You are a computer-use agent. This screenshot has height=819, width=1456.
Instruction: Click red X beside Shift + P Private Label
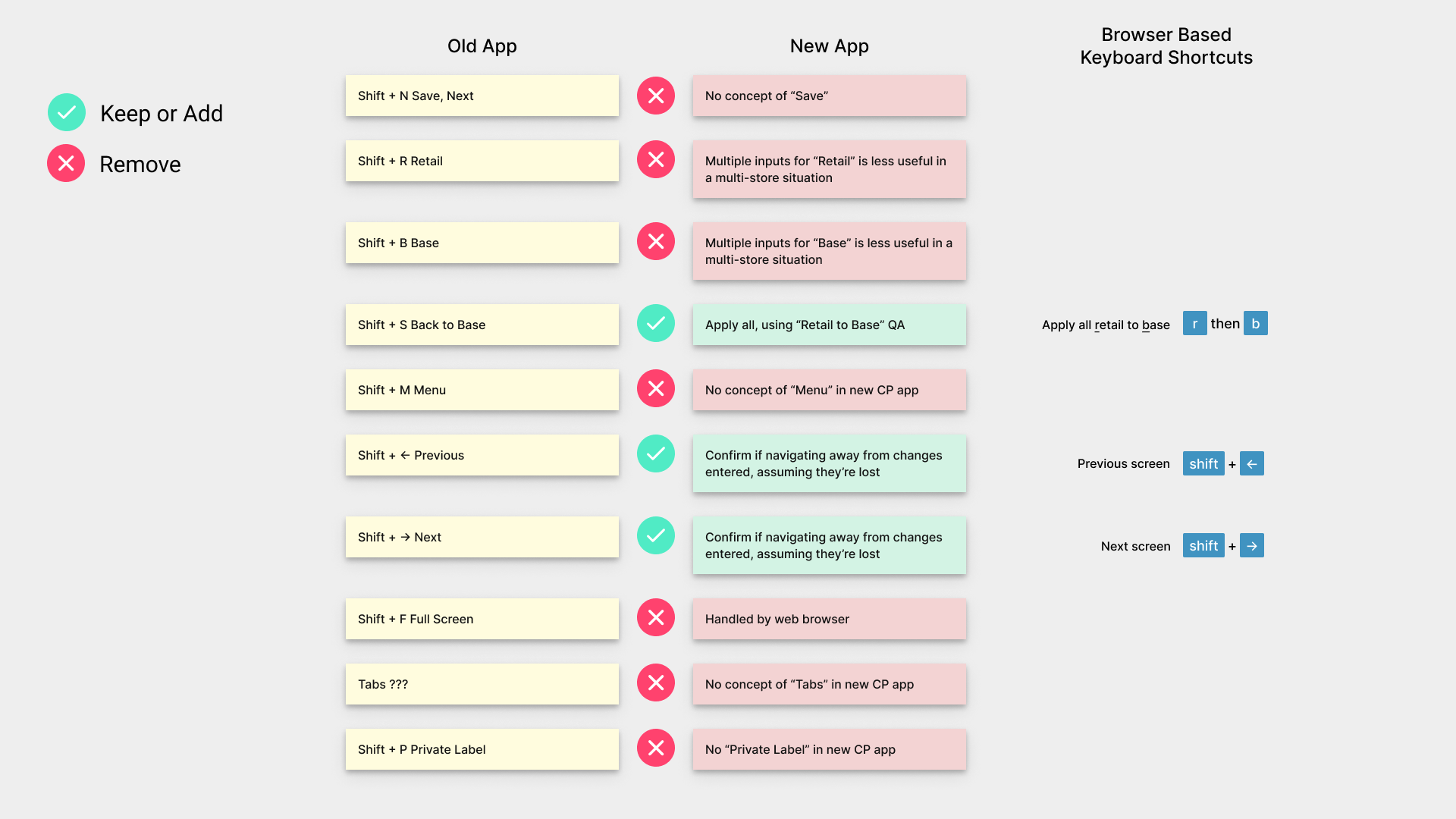pos(656,748)
